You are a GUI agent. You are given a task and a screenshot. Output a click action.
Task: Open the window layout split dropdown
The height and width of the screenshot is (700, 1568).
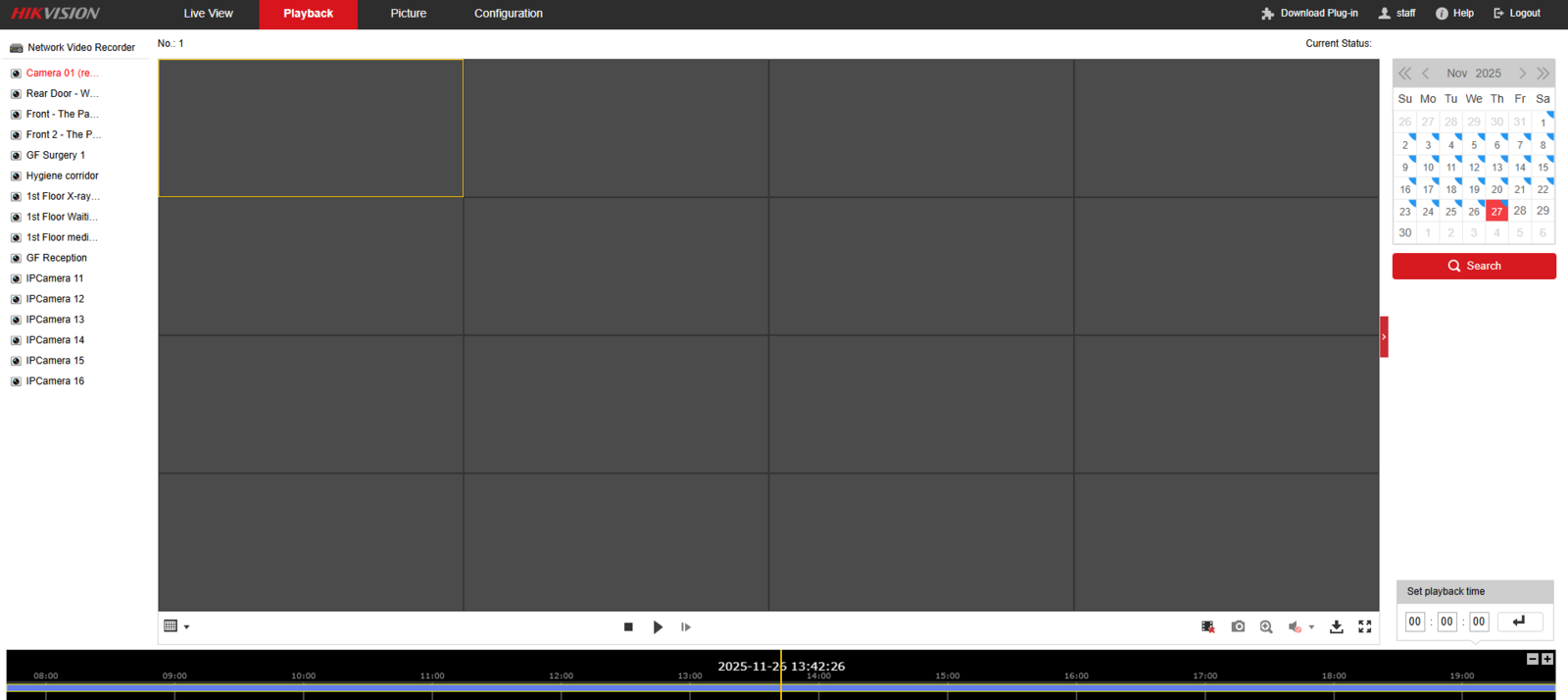[x=176, y=626]
